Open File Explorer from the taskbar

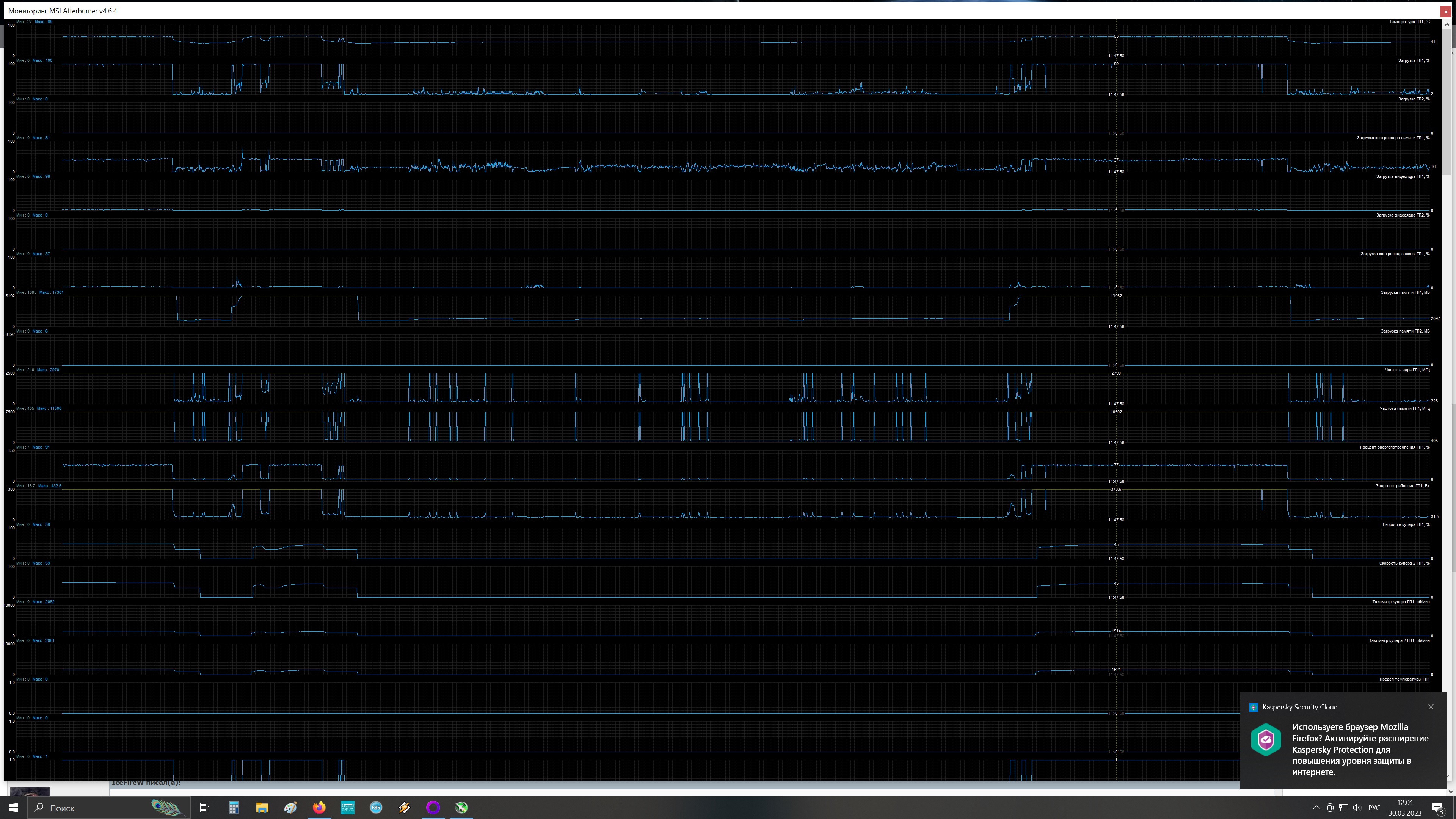pos(262,808)
